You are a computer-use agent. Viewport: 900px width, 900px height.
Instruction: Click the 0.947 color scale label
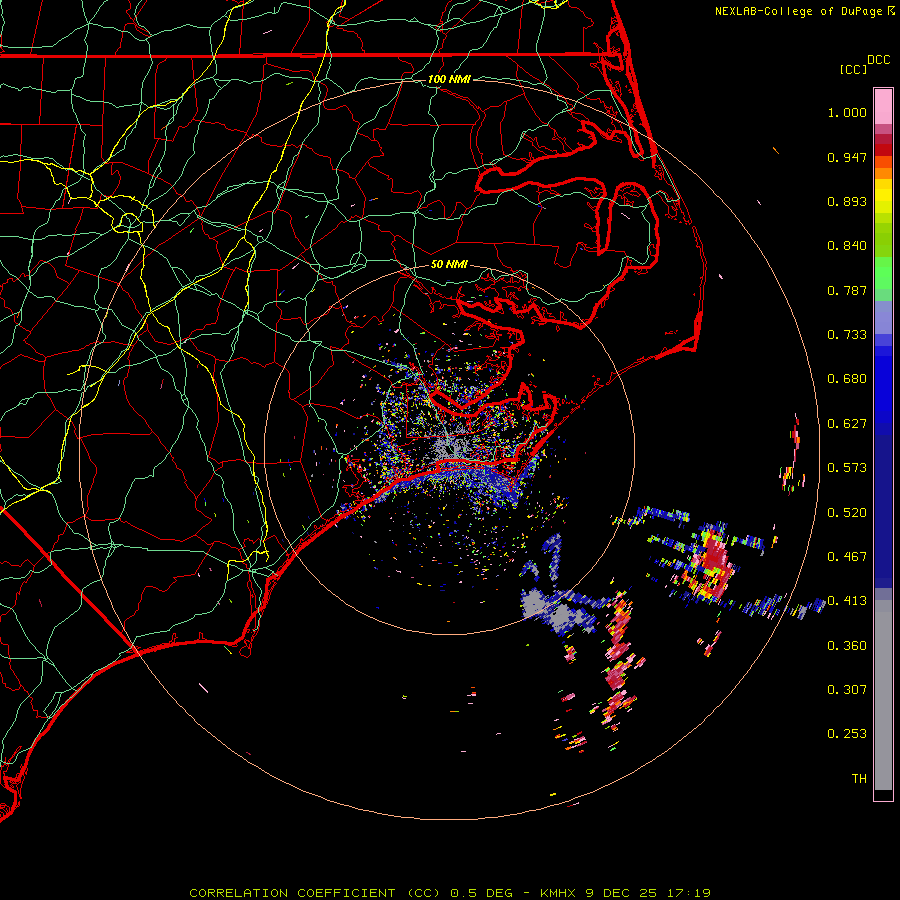pos(847,157)
